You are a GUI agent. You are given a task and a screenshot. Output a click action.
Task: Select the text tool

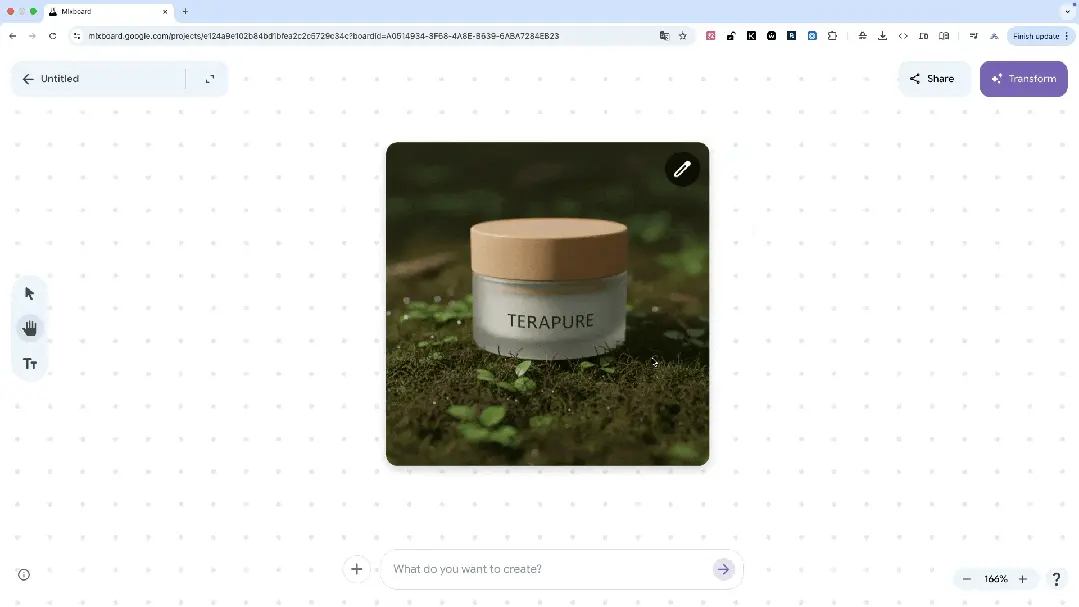point(30,364)
